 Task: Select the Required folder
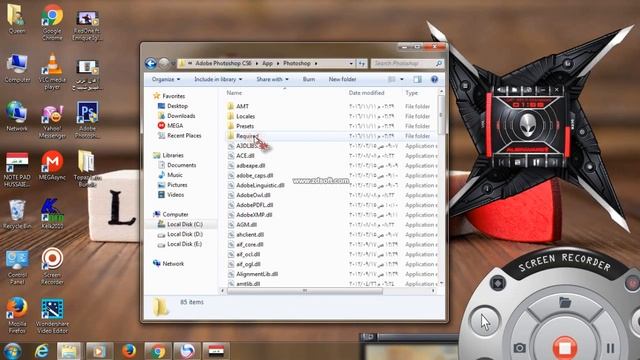(x=247, y=136)
